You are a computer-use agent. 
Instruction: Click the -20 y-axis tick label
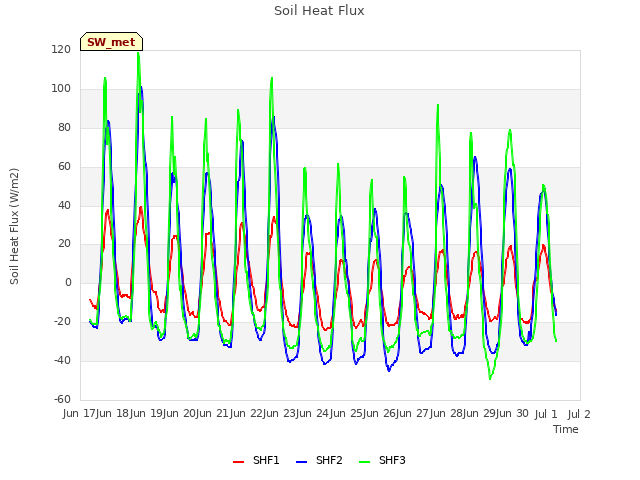coord(62,322)
